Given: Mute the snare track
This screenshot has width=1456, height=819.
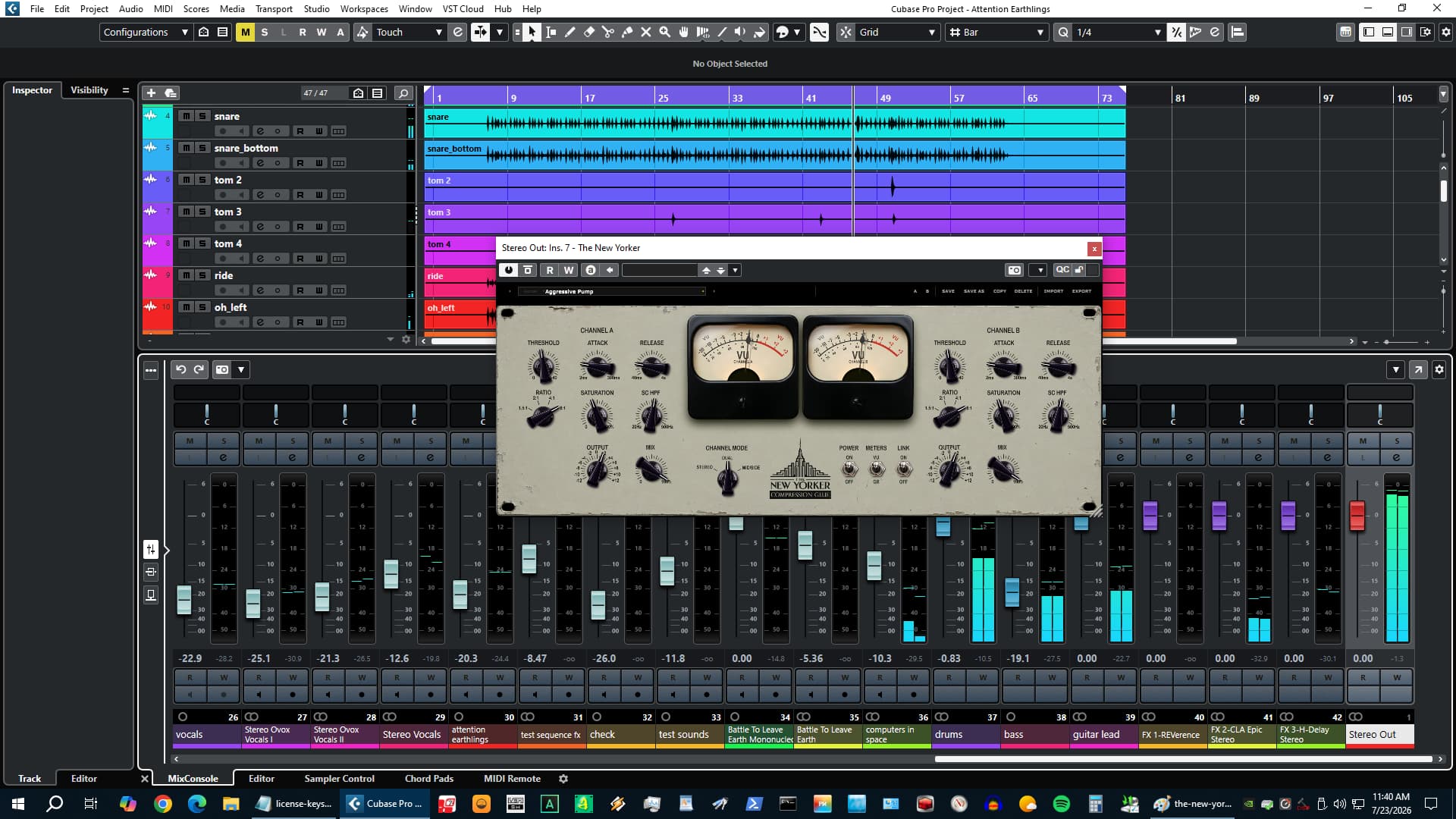Looking at the screenshot, I should click(x=186, y=116).
